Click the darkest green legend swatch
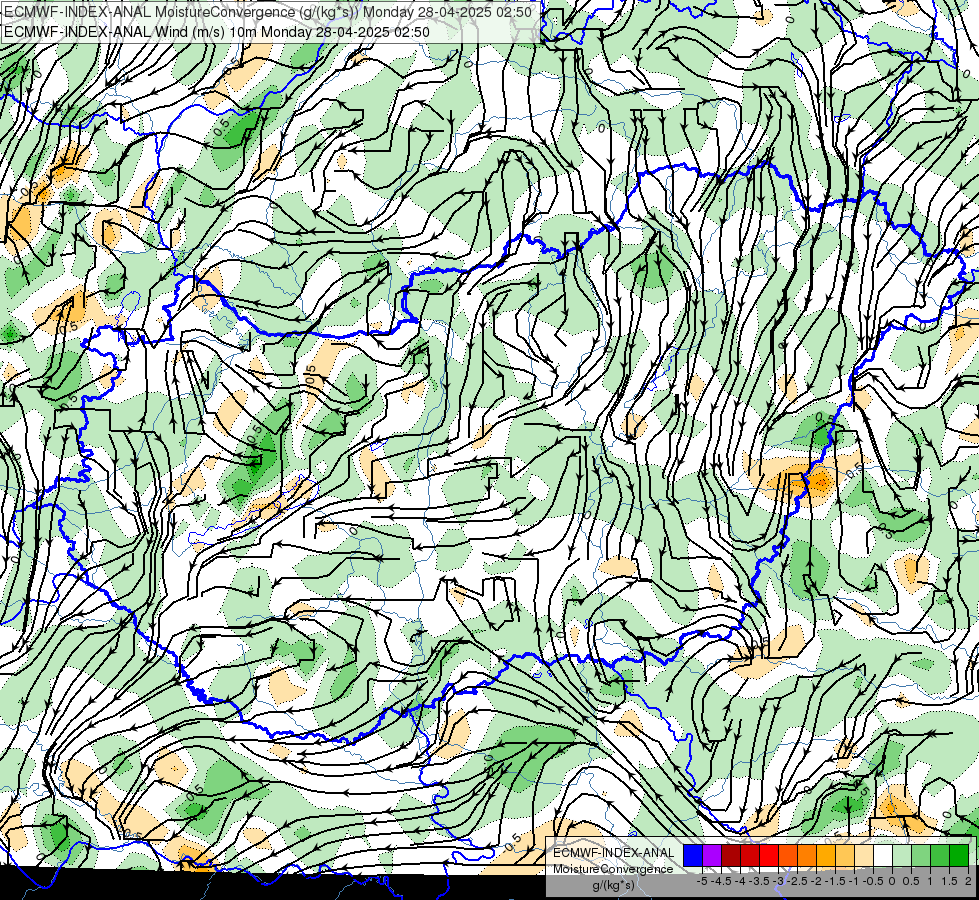The image size is (979, 900). tap(959, 855)
